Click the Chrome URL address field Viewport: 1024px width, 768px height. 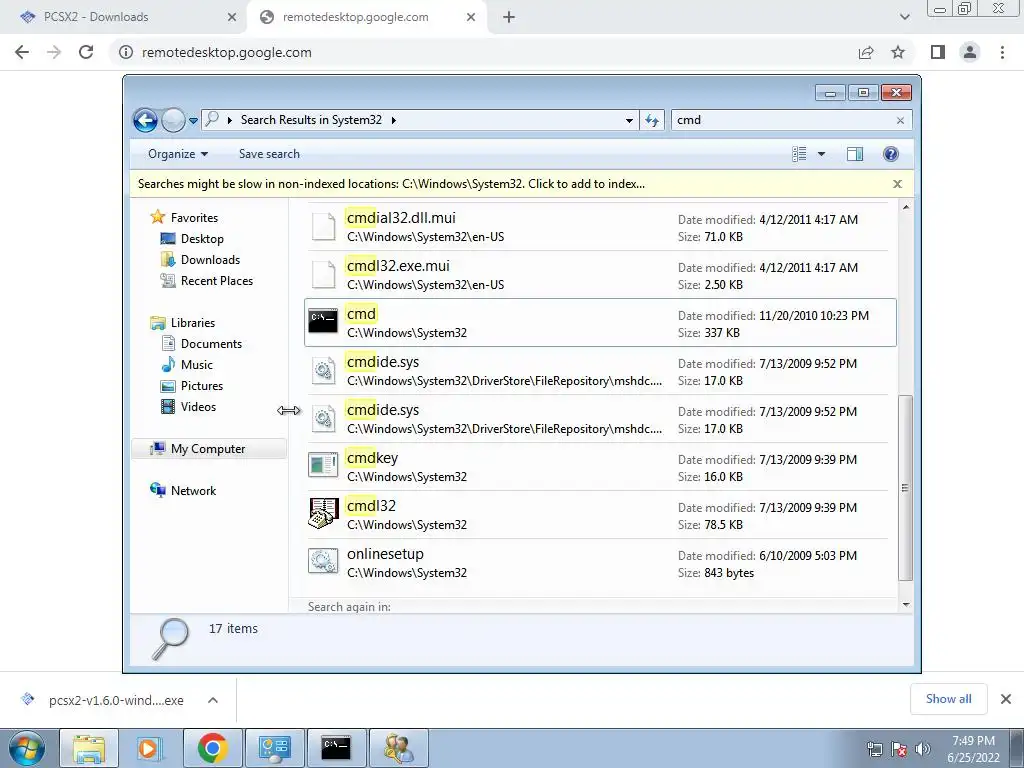pos(483,52)
